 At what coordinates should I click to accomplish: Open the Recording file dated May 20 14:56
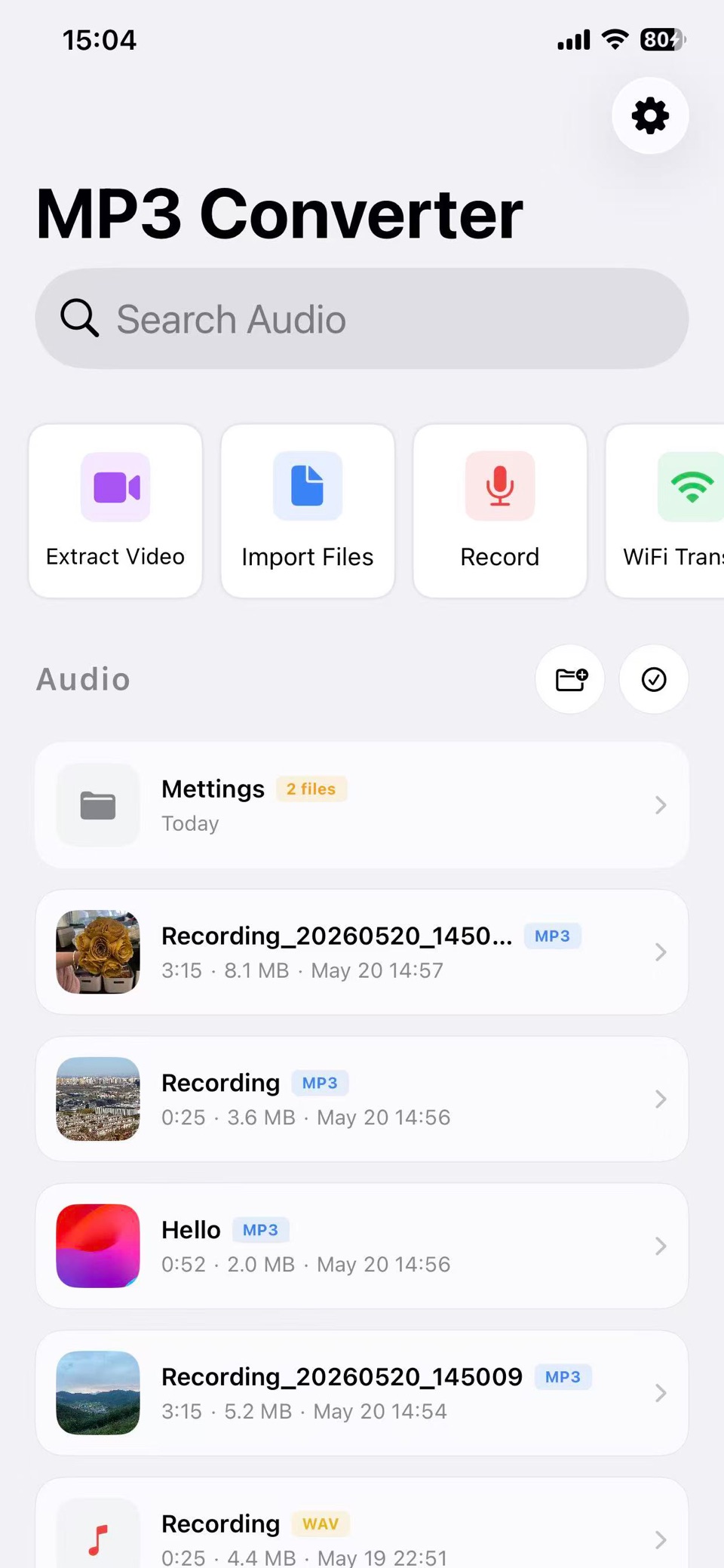220,1083
